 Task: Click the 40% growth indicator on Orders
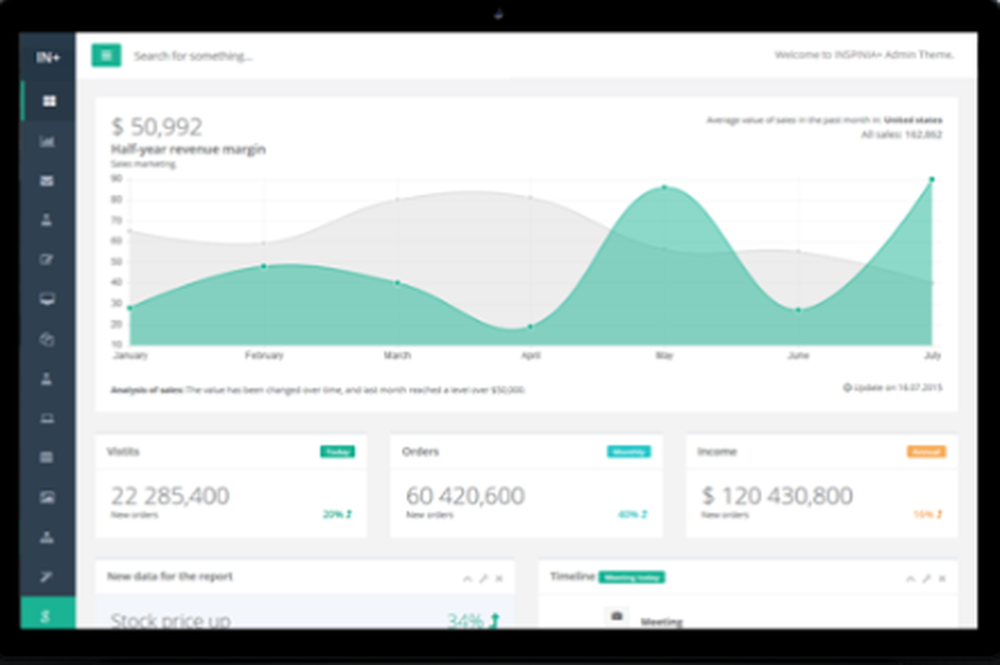pyautogui.click(x=632, y=514)
